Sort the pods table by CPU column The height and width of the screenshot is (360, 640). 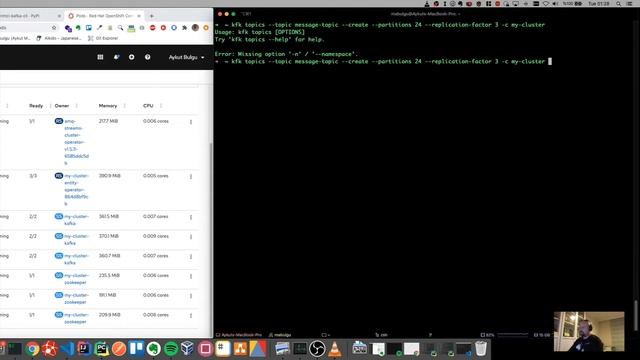tap(148, 106)
